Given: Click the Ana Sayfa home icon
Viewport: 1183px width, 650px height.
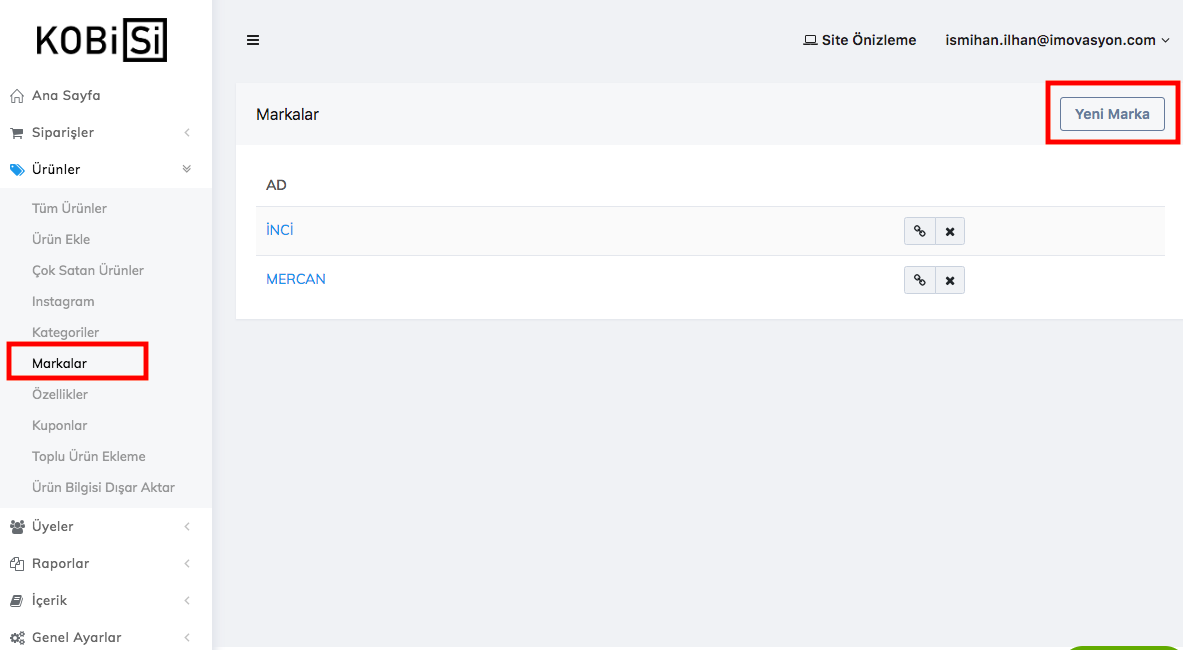Looking at the screenshot, I should point(16,96).
